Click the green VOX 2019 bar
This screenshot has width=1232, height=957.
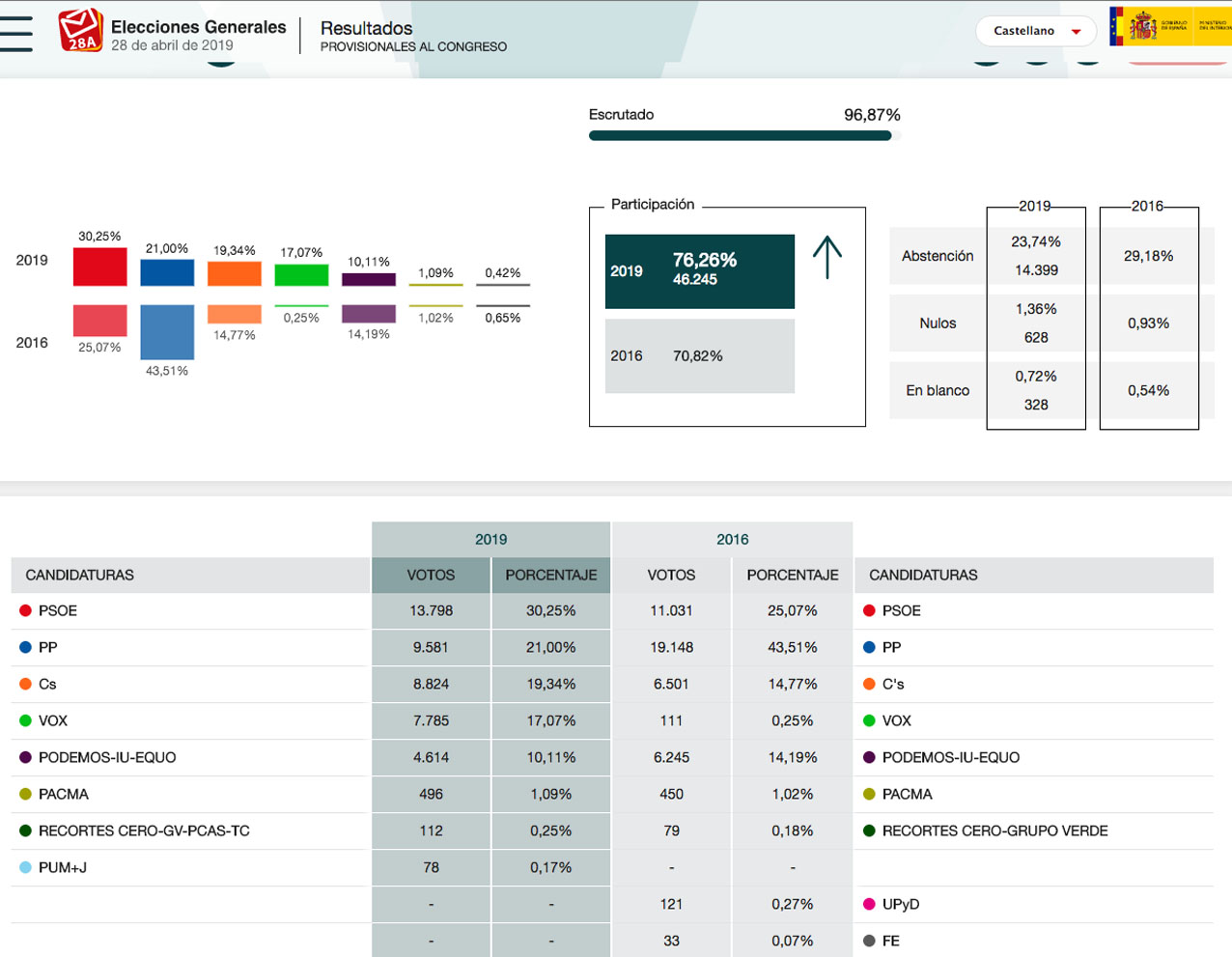click(301, 275)
